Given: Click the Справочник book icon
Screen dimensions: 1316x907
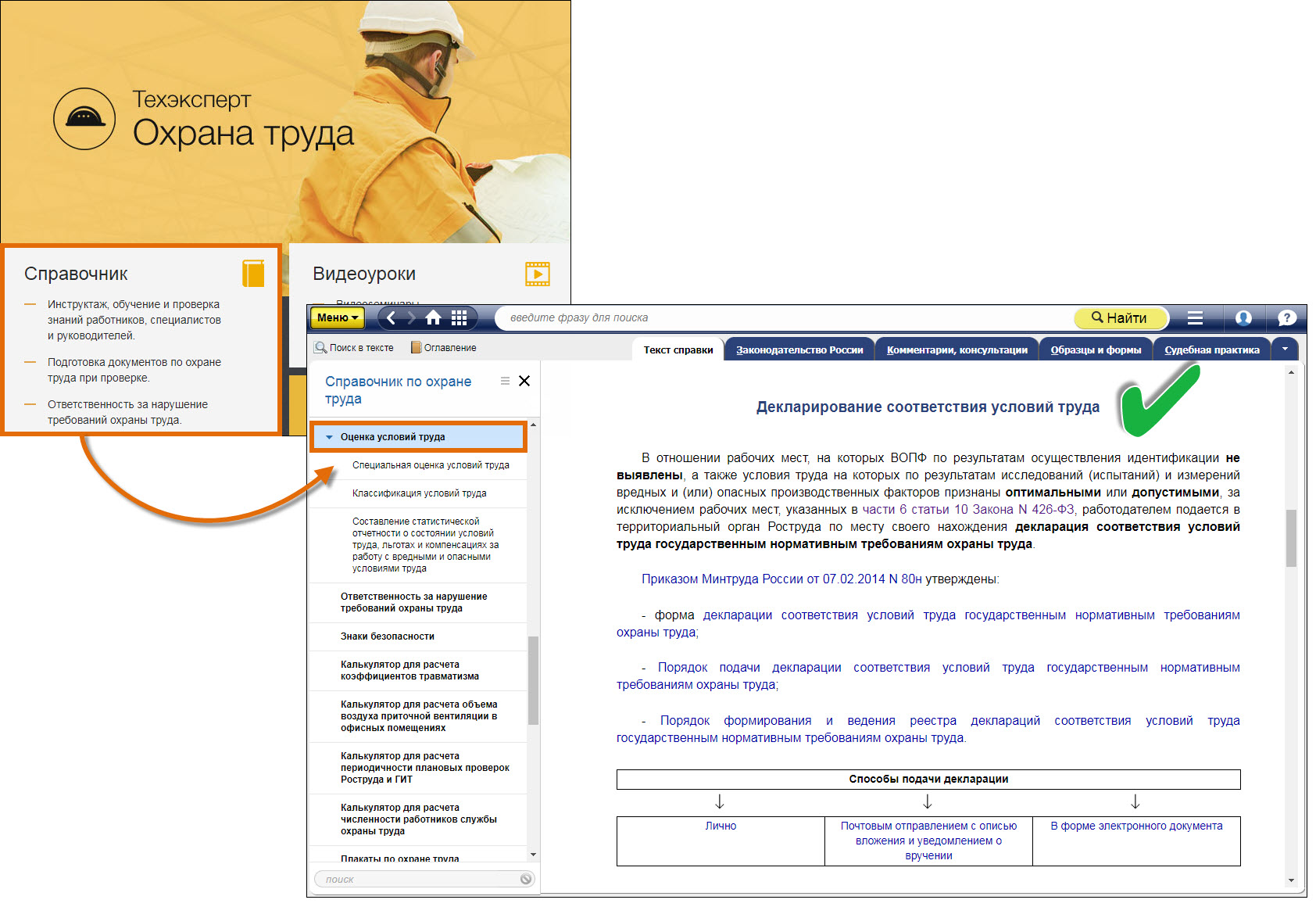Looking at the screenshot, I should pos(253,274).
